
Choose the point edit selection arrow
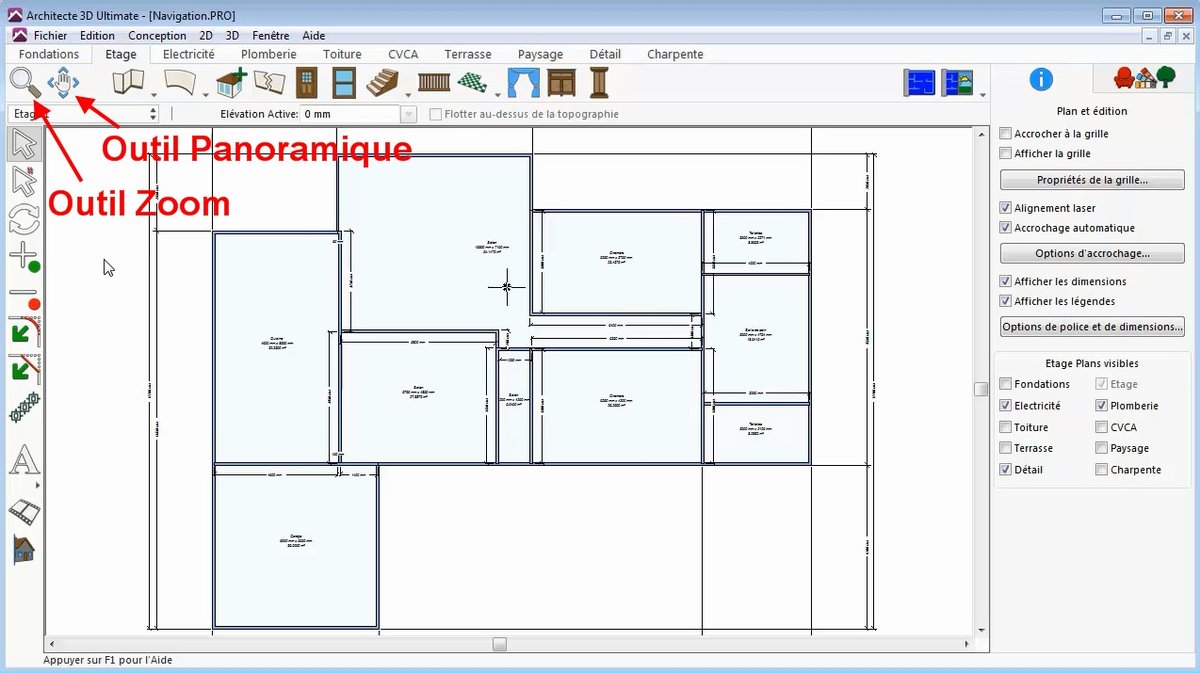pyautogui.click(x=24, y=181)
